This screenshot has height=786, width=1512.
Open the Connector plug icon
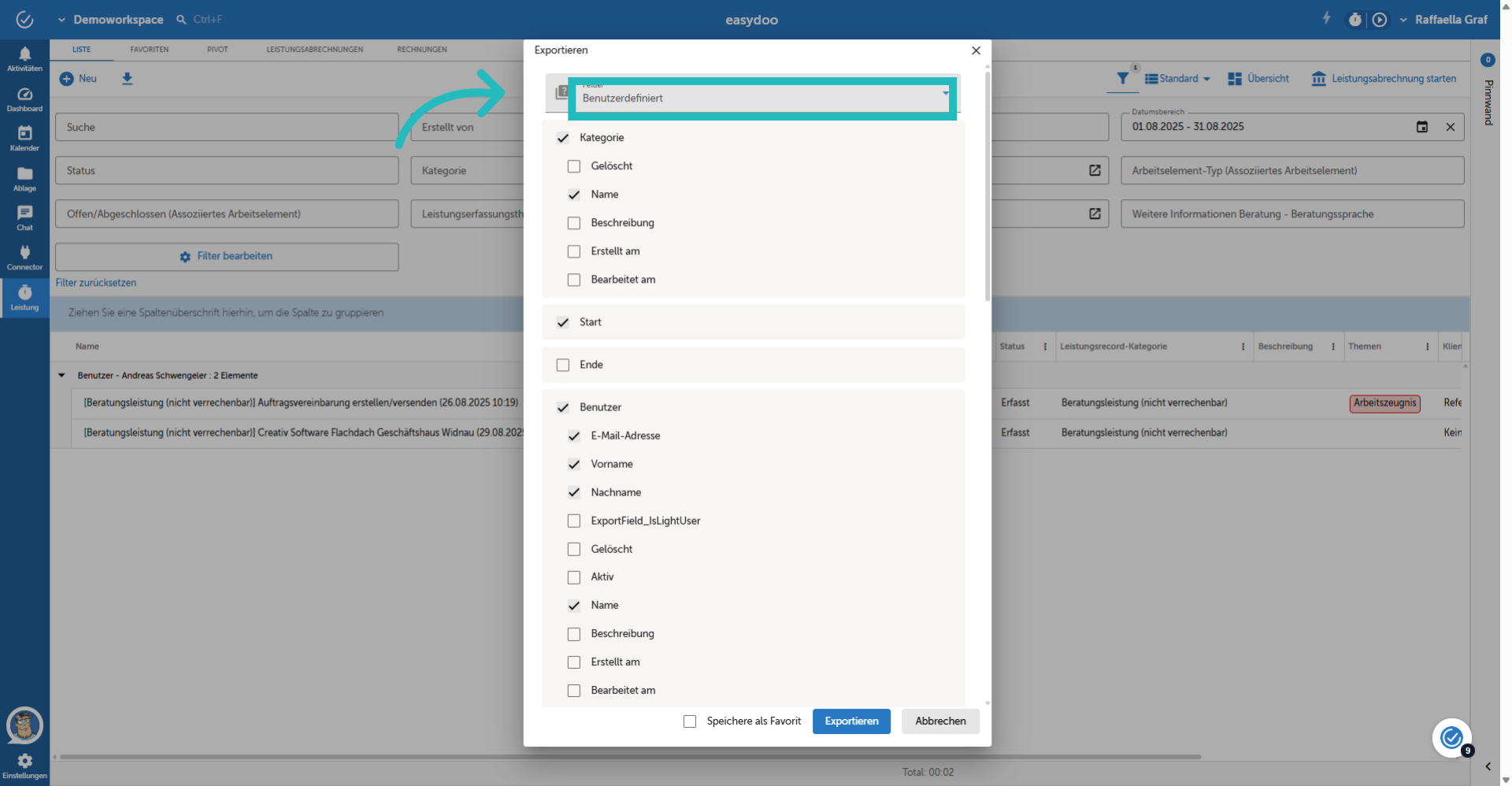24,252
